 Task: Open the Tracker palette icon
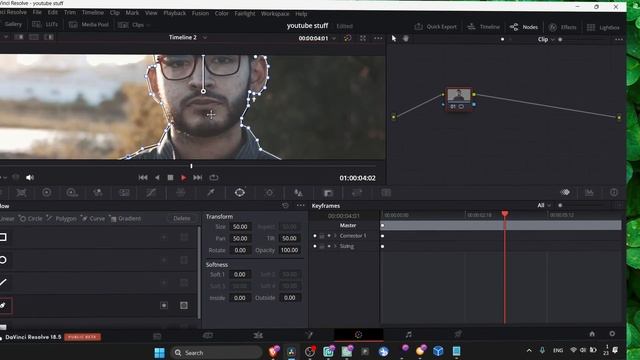(x=269, y=193)
